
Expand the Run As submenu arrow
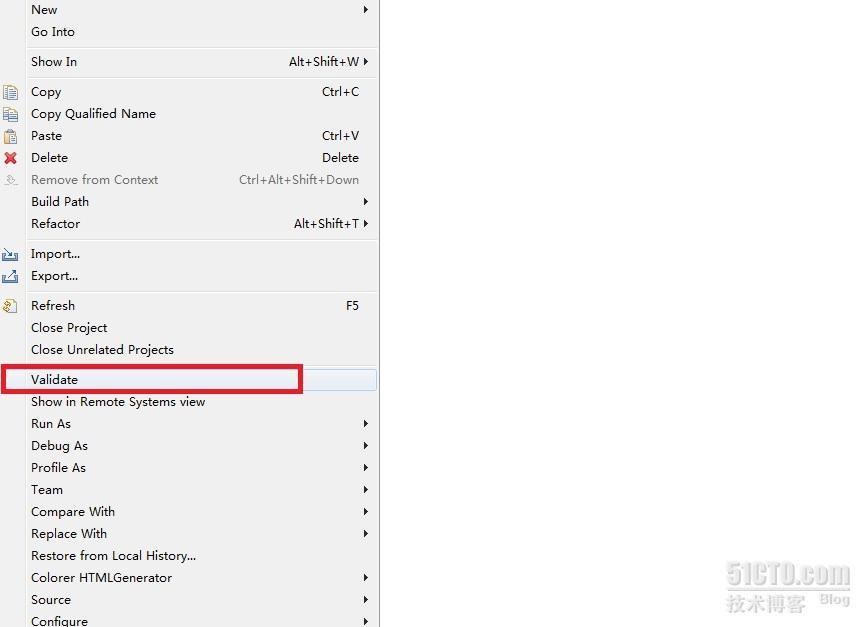365,423
